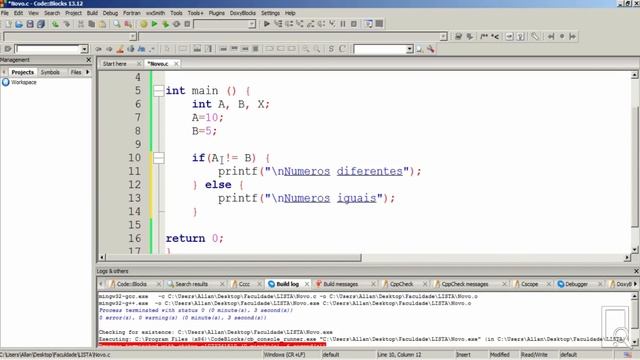Click the Open file icon
The image size is (640, 360).
19,24
